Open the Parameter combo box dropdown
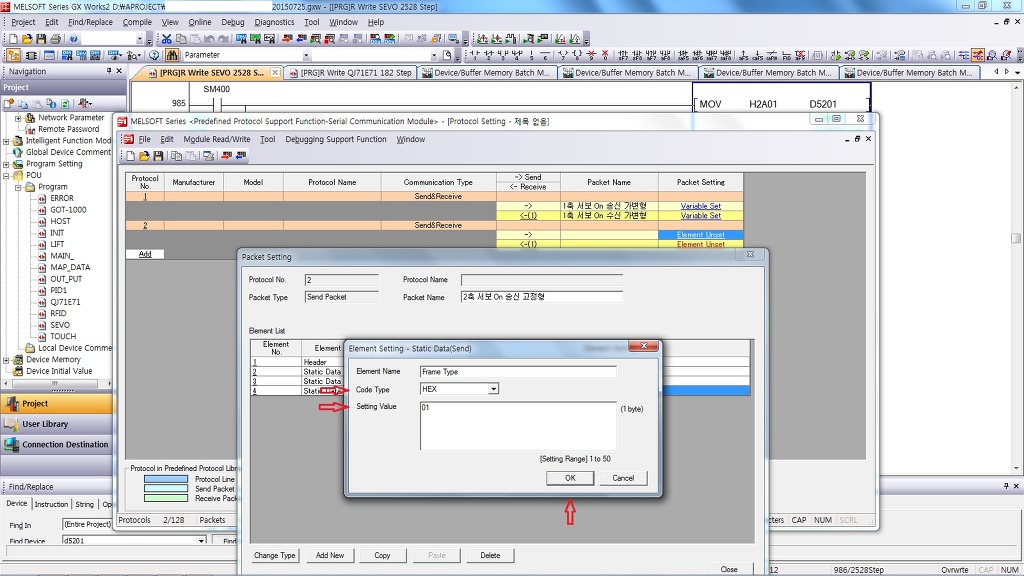Image resolution: width=1024 pixels, height=576 pixels. pos(306,56)
